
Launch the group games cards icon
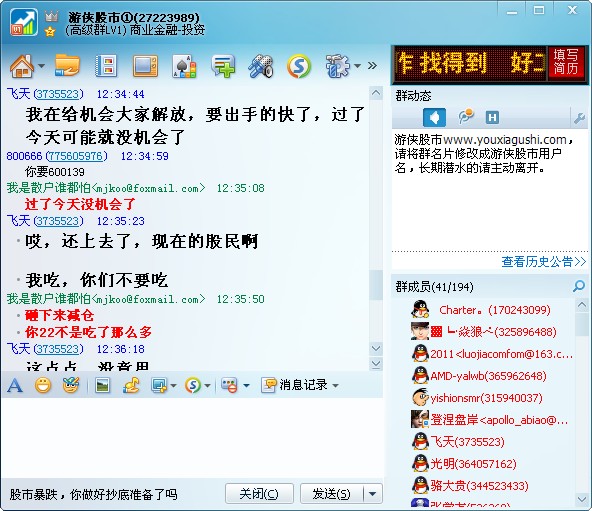(x=184, y=66)
